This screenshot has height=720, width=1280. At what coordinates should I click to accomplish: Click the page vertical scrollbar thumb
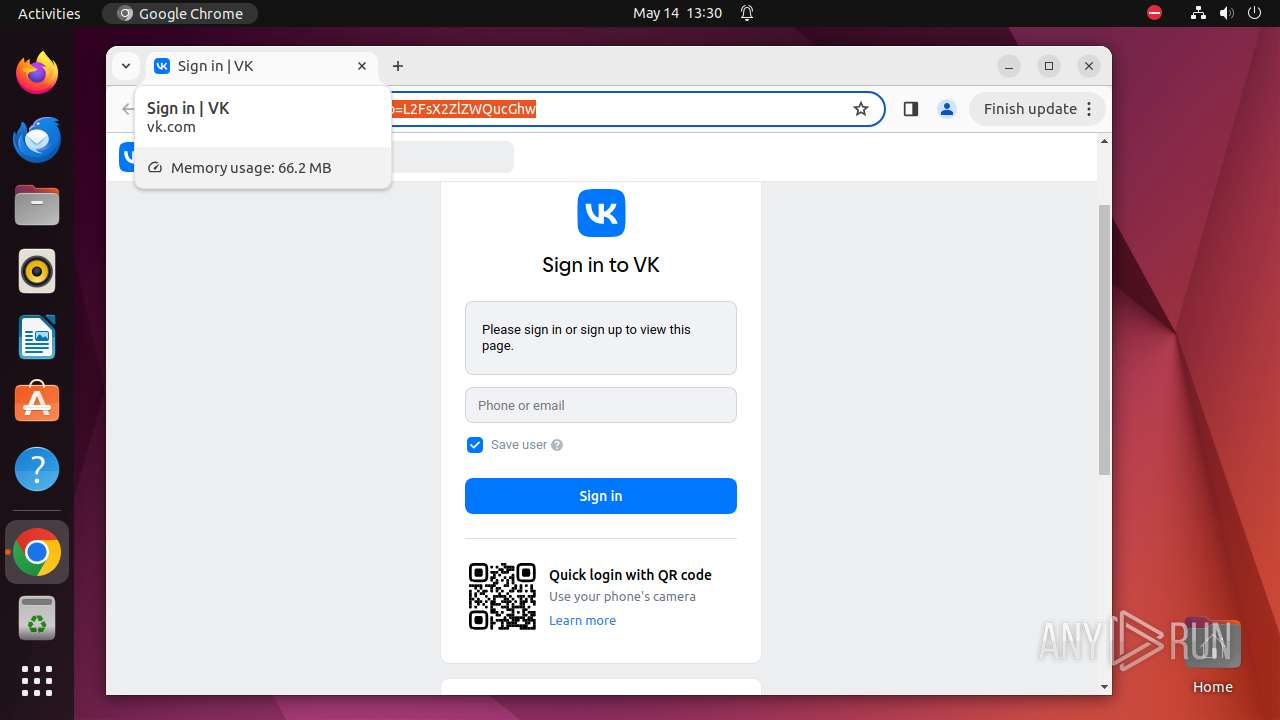[1104, 340]
